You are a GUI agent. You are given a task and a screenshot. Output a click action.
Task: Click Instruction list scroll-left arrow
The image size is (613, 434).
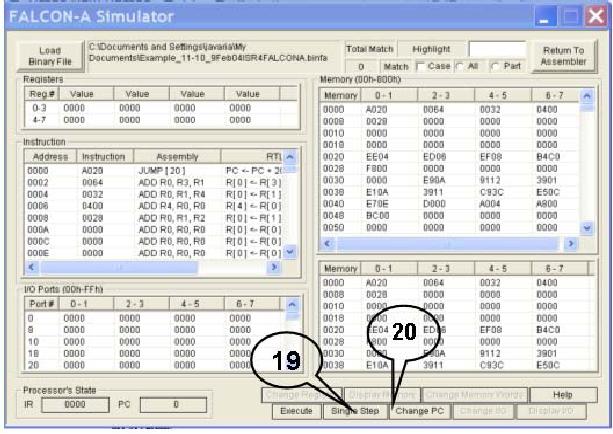[x=32, y=267]
